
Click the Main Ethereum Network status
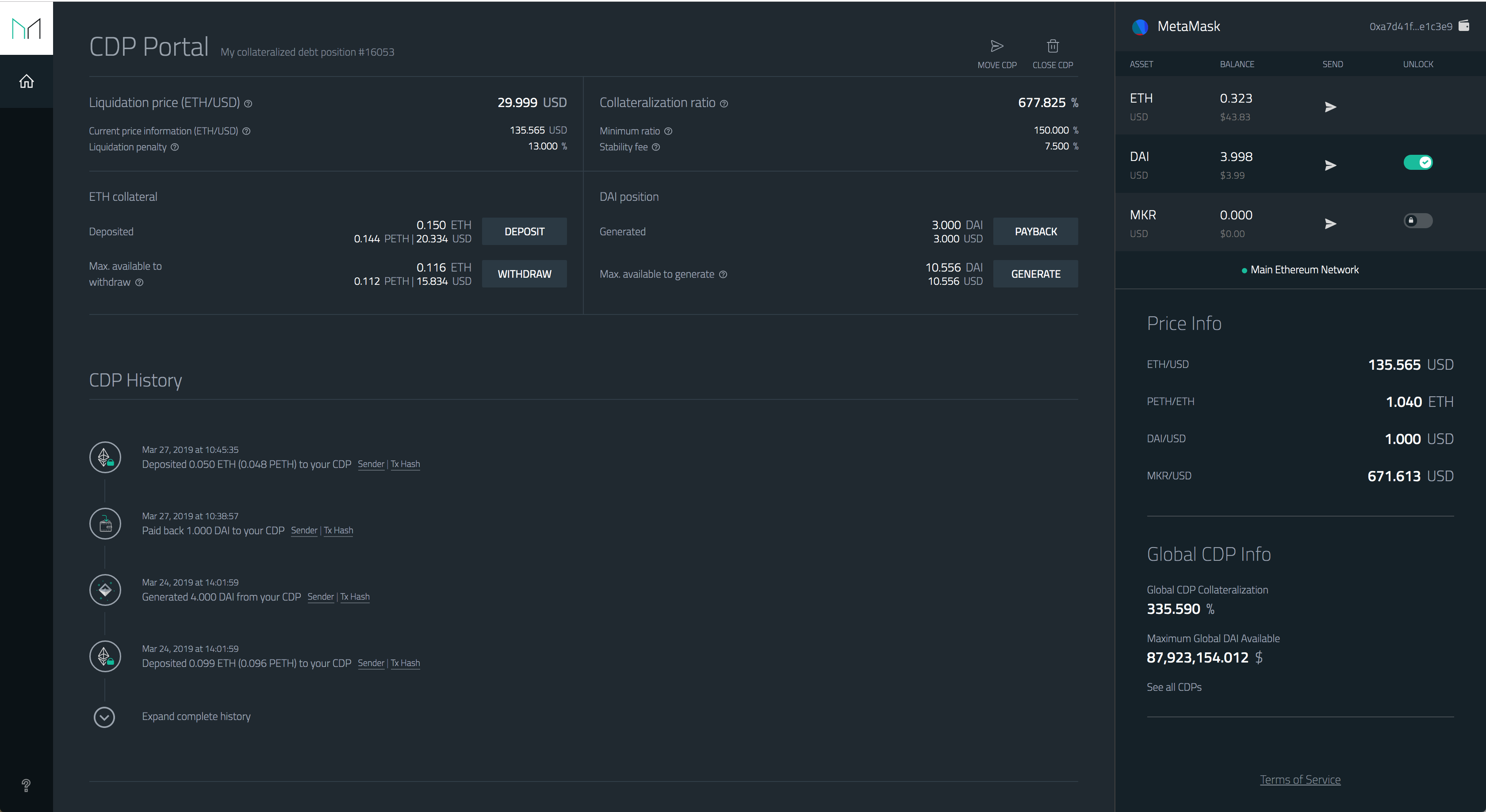(x=1300, y=270)
